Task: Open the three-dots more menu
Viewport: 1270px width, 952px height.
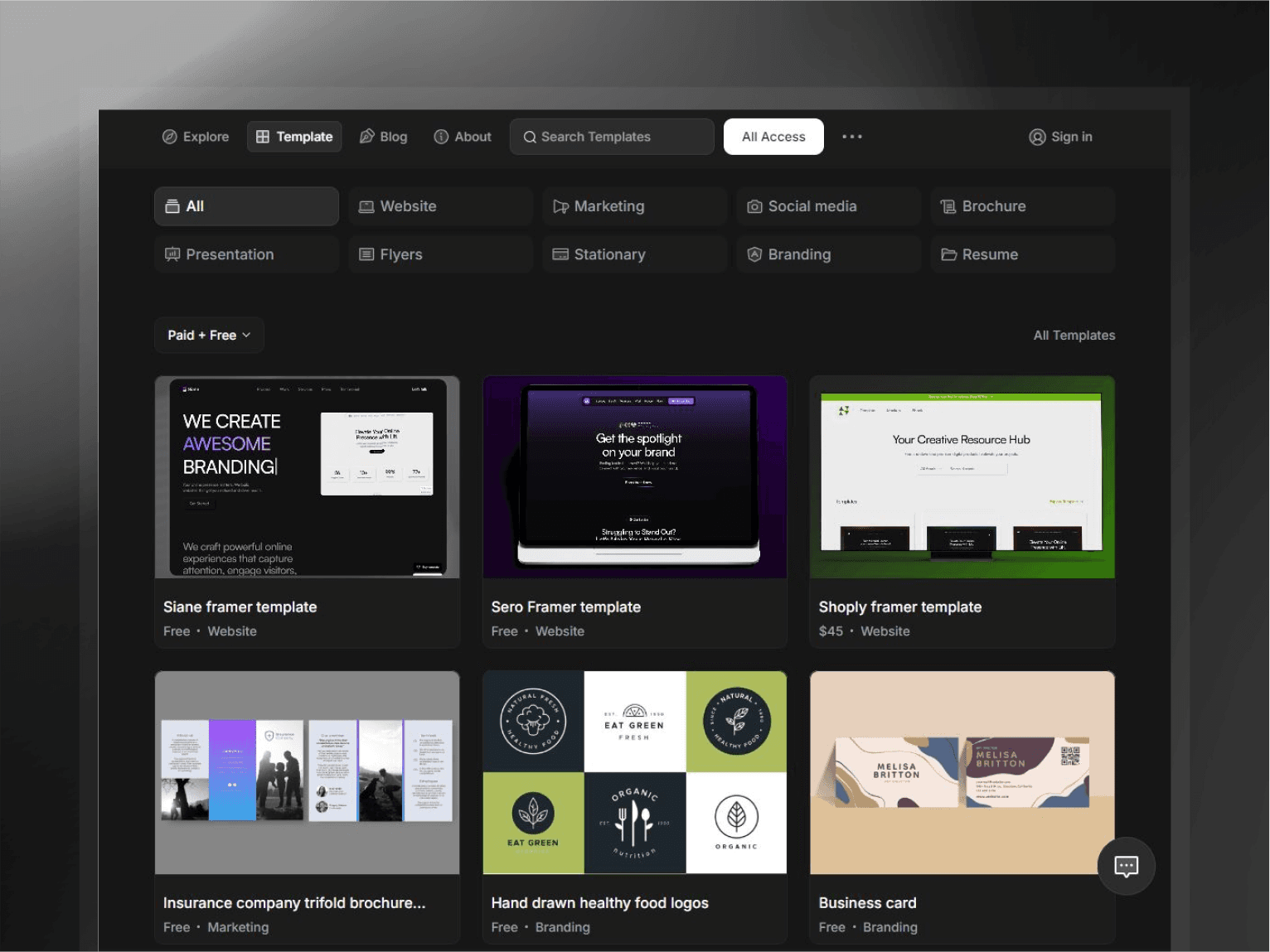Action: [x=852, y=137]
